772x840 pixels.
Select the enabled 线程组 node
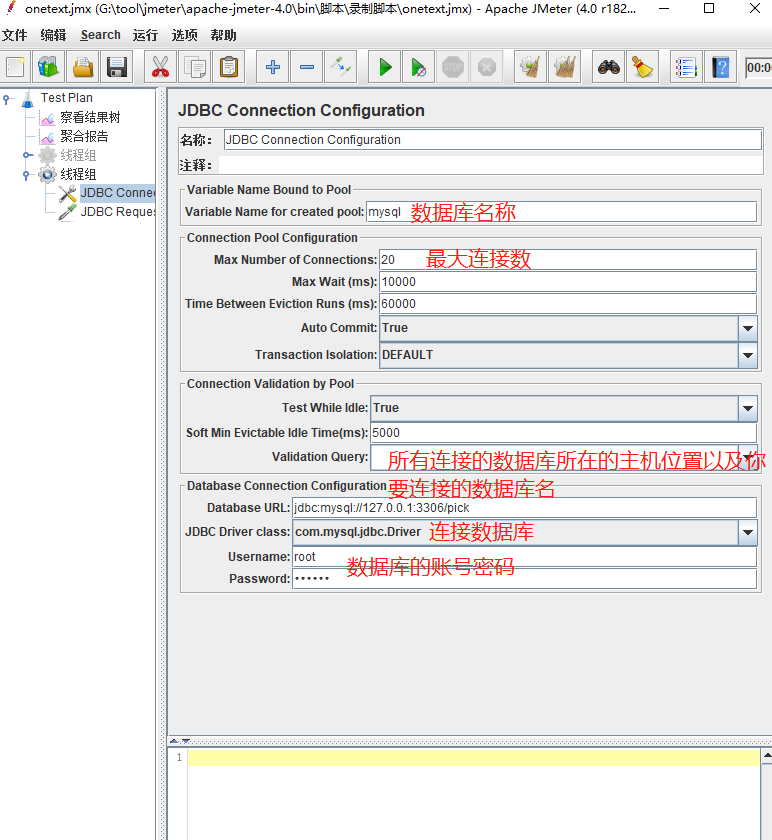point(78,174)
